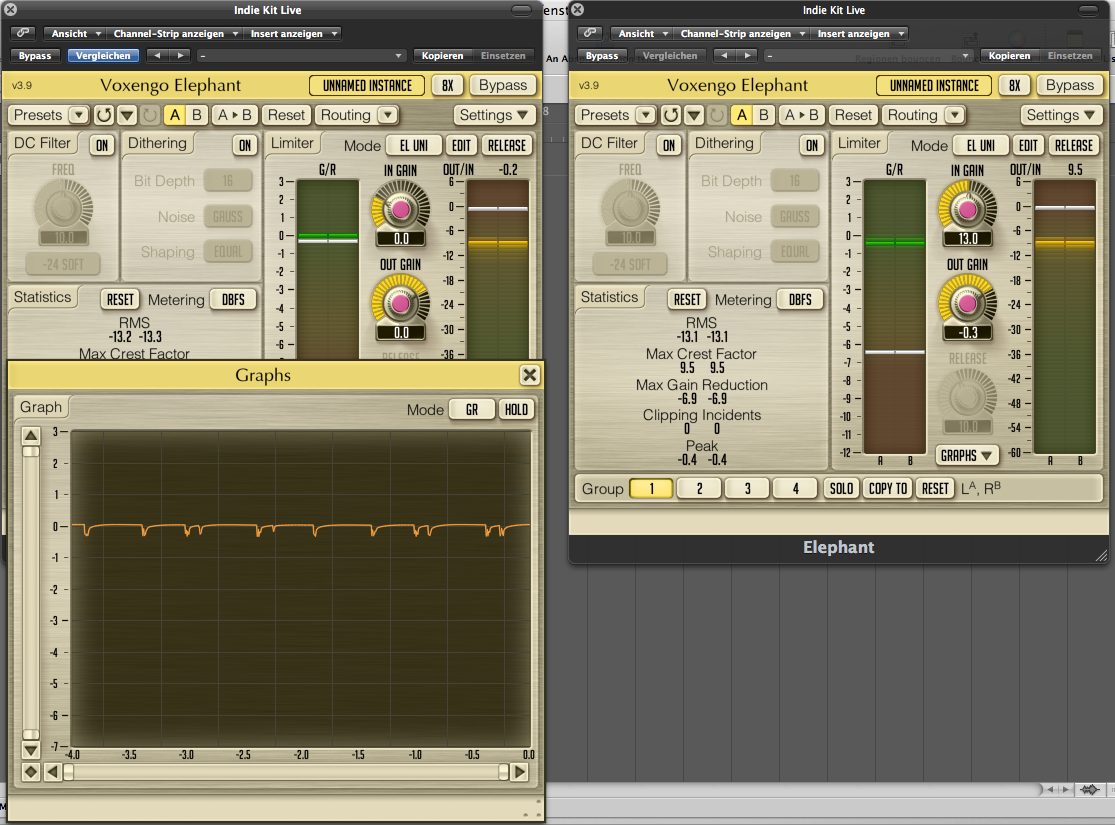Go to previous preset in window with highlighted Vergleichen

(x=157, y=55)
